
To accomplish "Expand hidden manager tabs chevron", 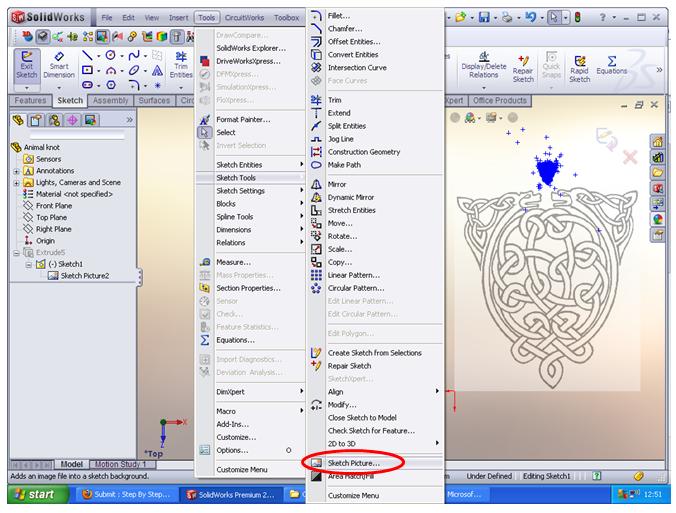I will pos(129,120).
